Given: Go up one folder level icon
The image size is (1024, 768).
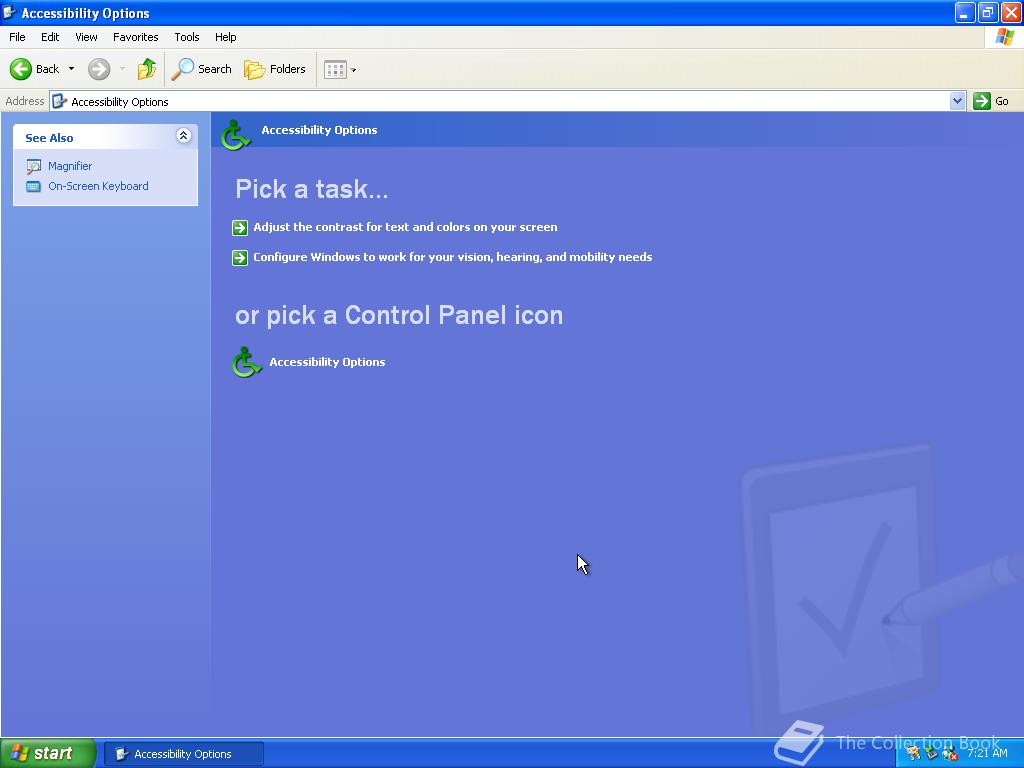Looking at the screenshot, I should 147,69.
